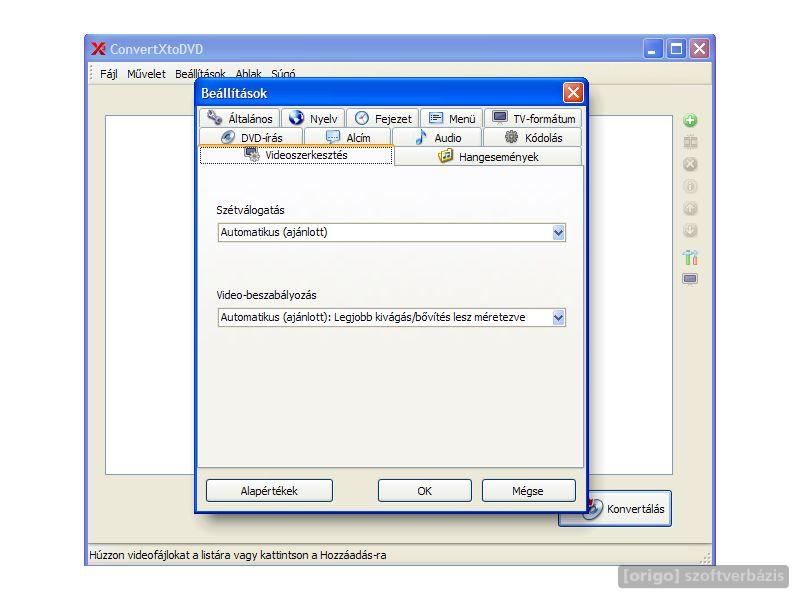This screenshot has height=600, width=800.
Task: Close the ConvertXtoDVD main window
Action: pos(699,49)
